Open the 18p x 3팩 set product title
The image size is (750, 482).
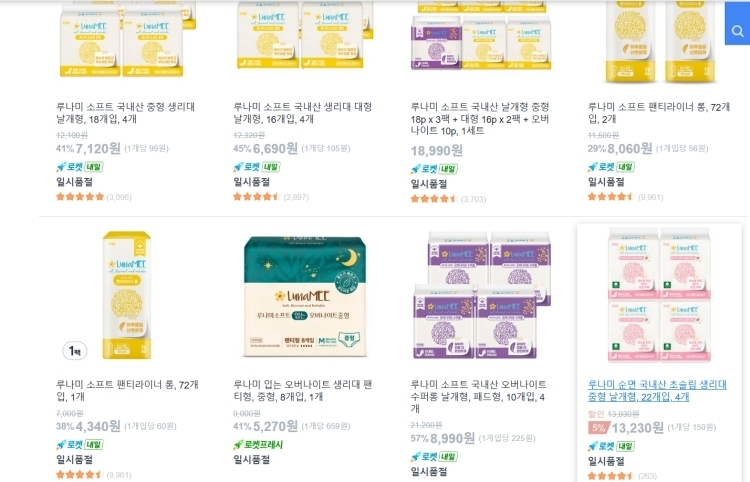480,120
